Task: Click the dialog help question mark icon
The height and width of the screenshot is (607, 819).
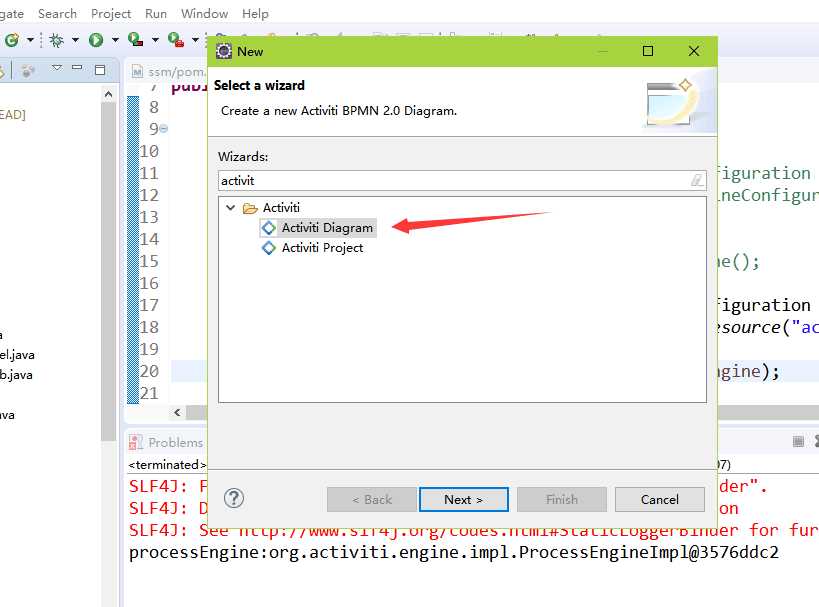Action: (234, 498)
